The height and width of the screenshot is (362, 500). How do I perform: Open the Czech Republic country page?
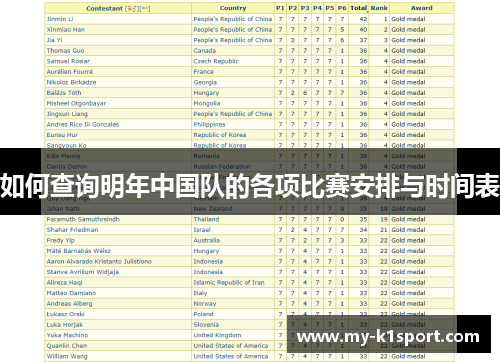tap(216, 61)
